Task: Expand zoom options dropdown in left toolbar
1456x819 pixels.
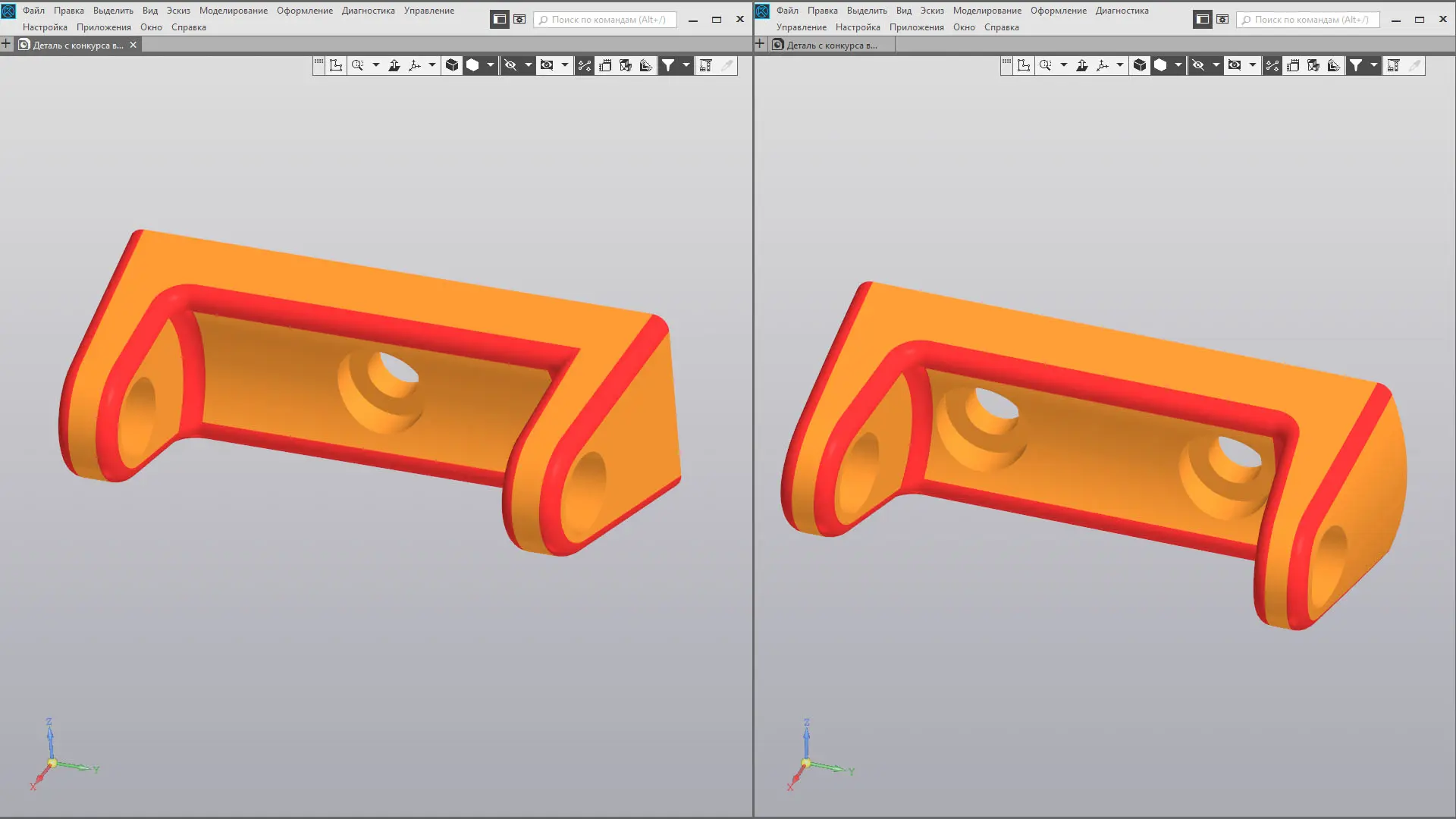Action: pyautogui.click(x=376, y=65)
